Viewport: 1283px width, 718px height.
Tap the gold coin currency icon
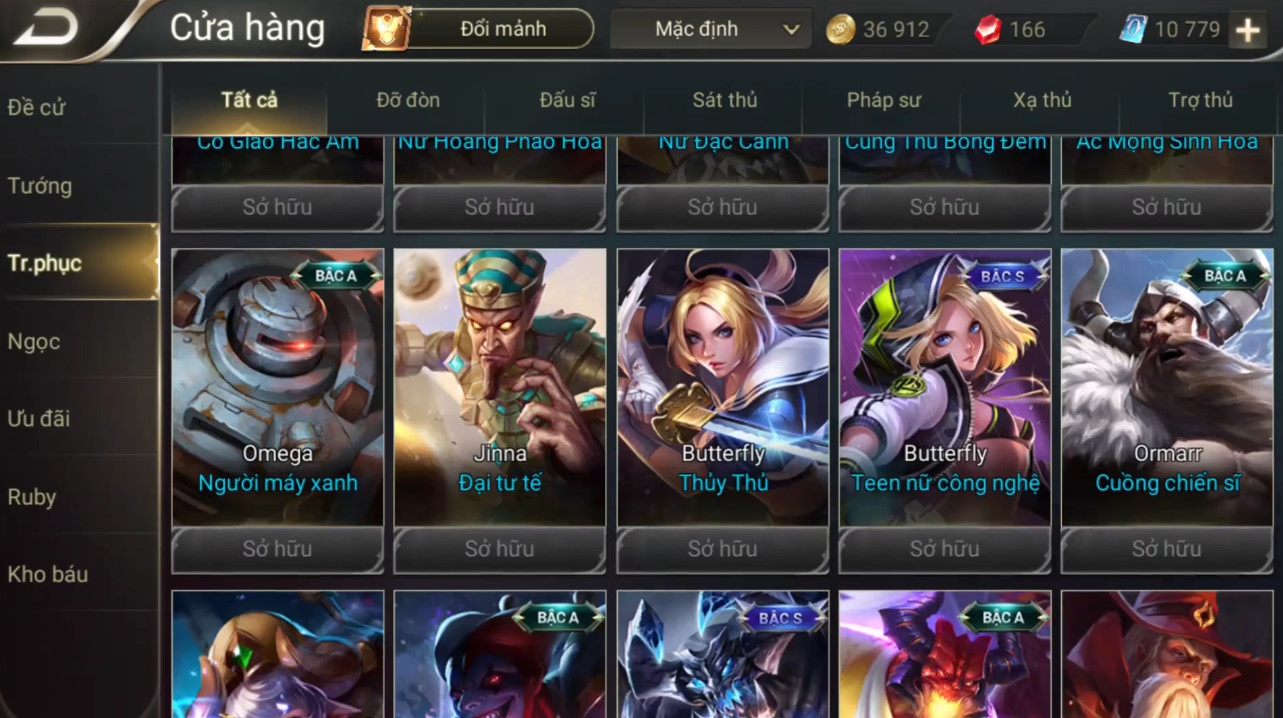click(x=841, y=30)
